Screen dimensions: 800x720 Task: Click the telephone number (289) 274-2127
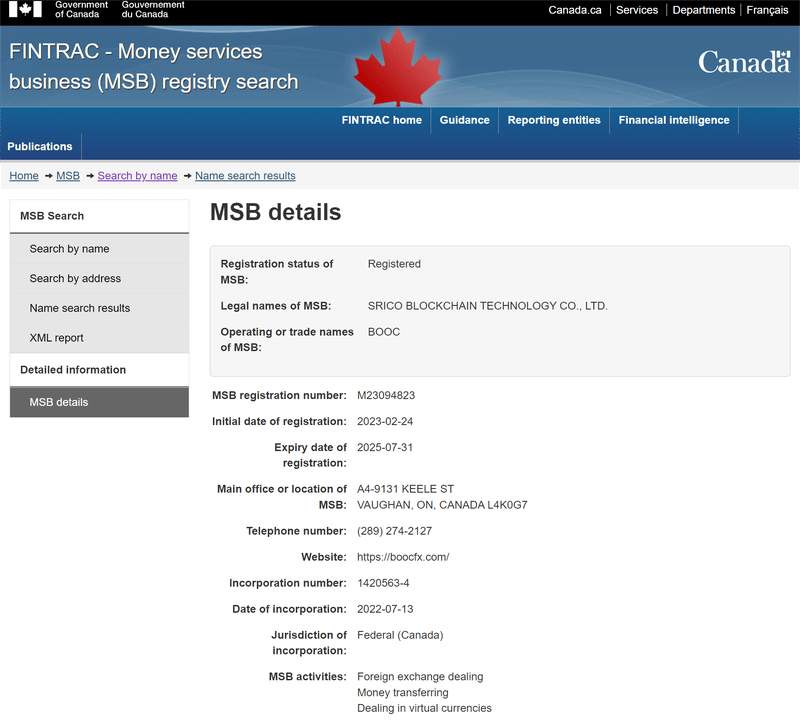tap(394, 531)
